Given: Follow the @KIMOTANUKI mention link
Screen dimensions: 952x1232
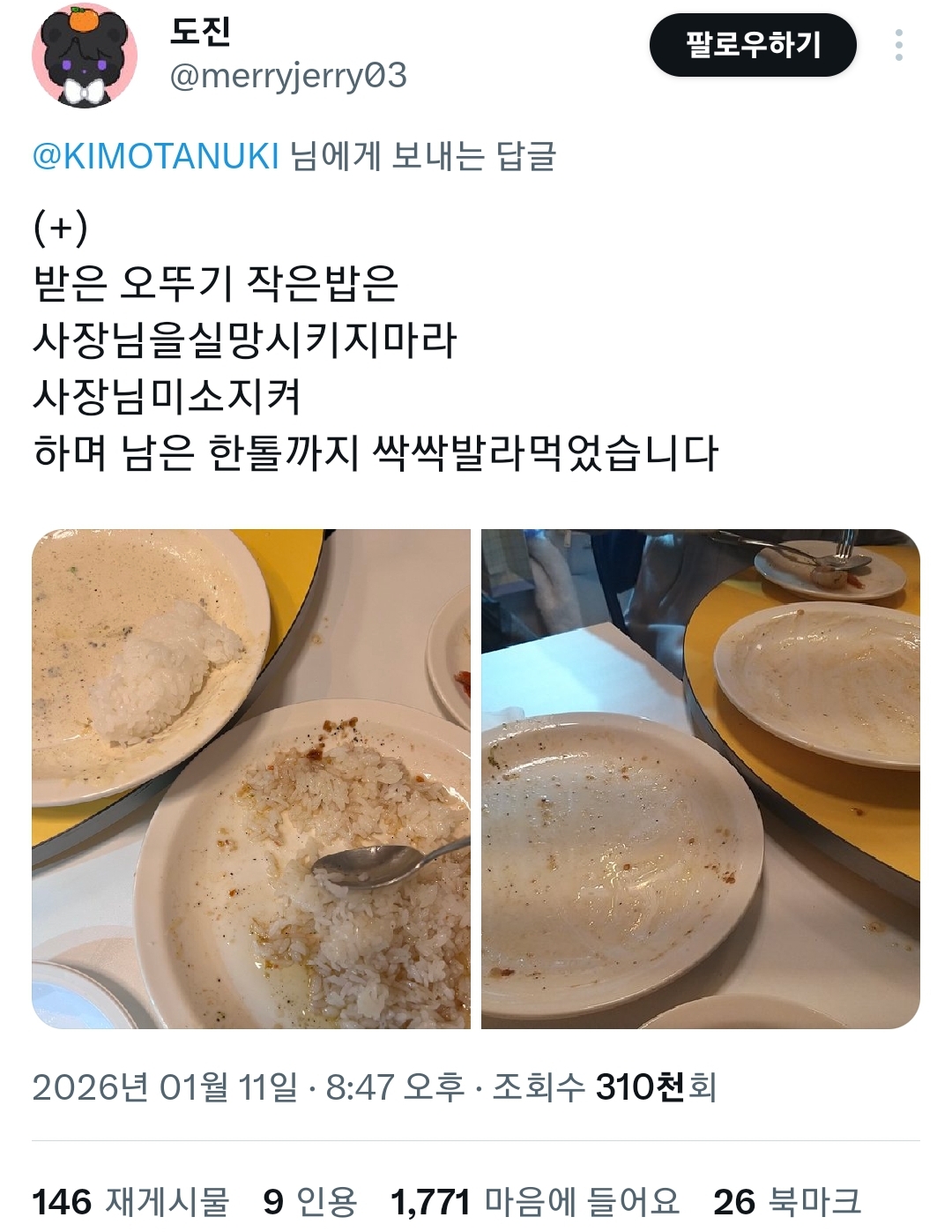Looking at the screenshot, I should coord(156,156).
